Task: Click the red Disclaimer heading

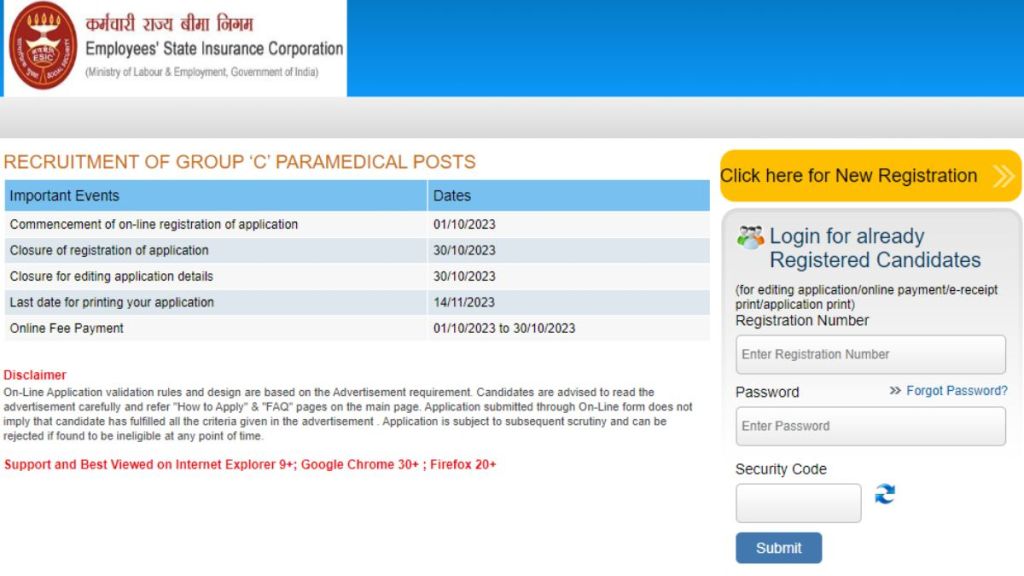Action: coord(35,376)
